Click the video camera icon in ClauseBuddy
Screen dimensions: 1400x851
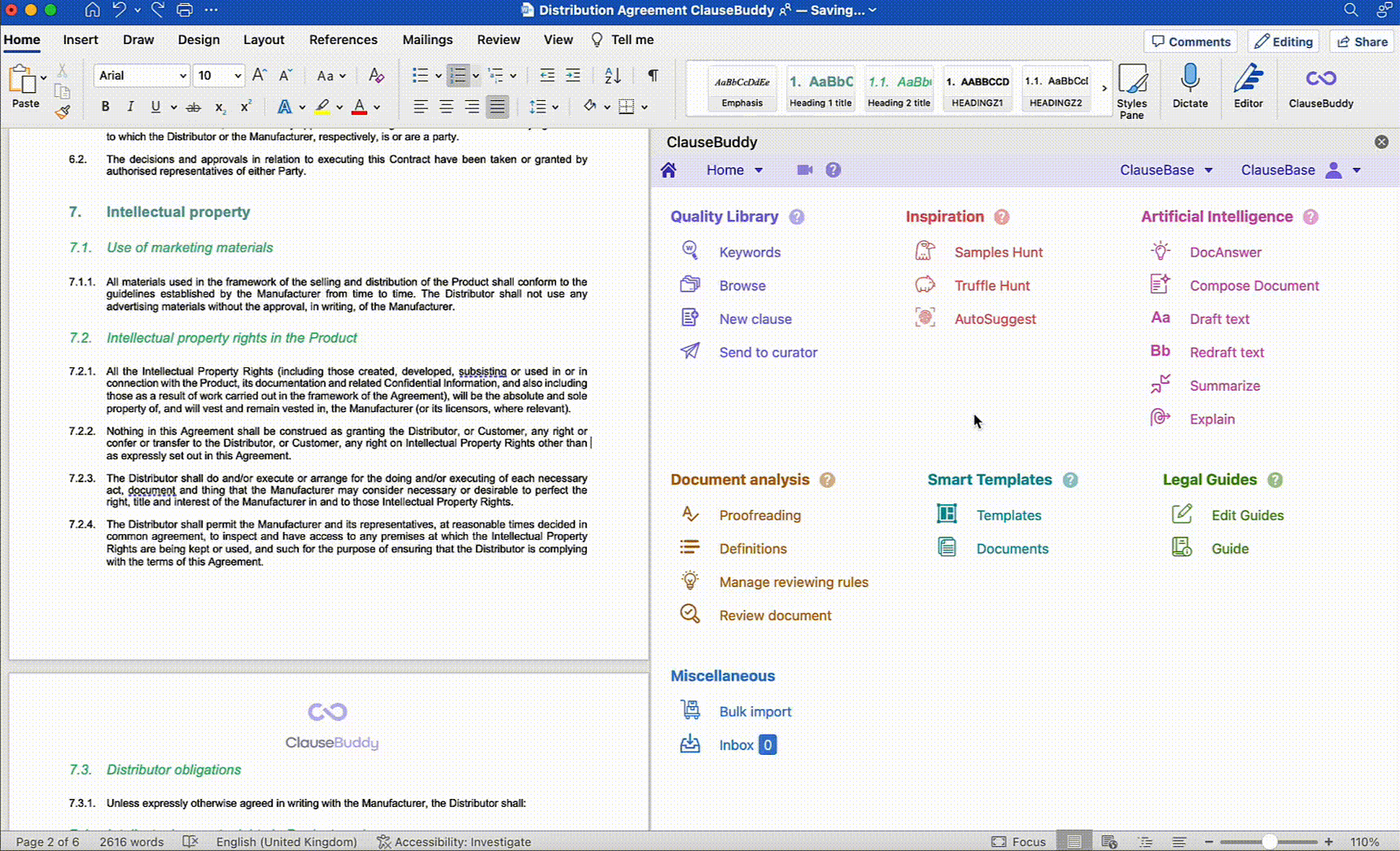(x=804, y=170)
